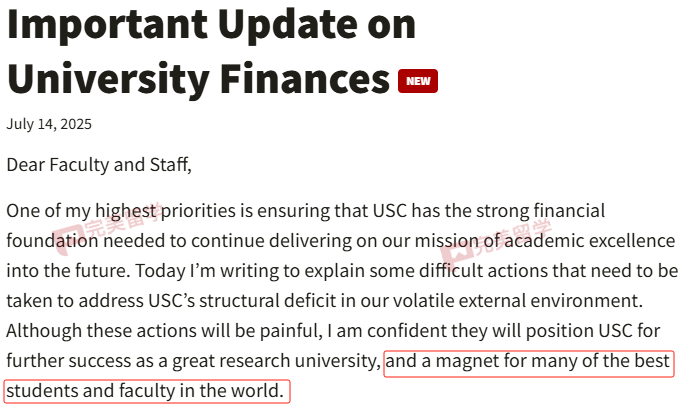Click the words 'great research university'

276,362
